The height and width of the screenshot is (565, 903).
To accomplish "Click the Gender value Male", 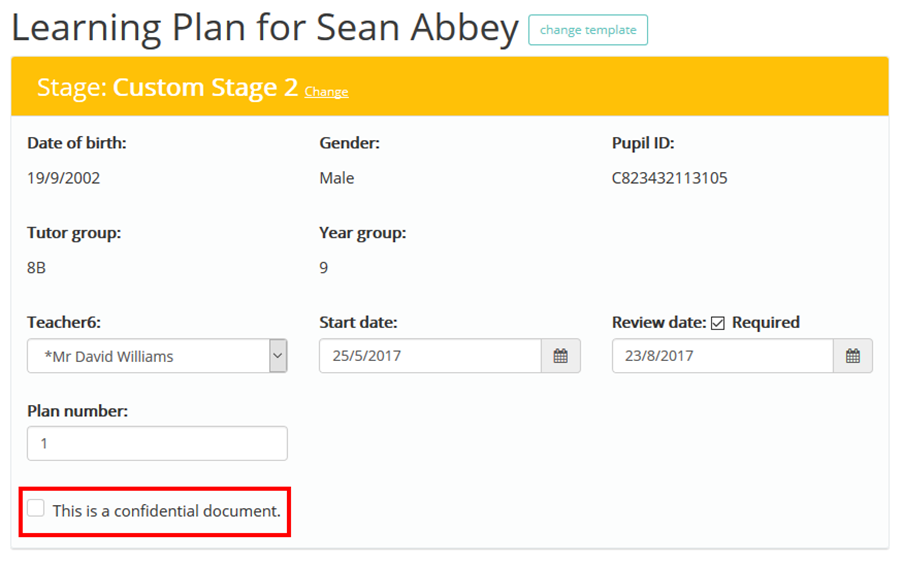I will tap(337, 179).
